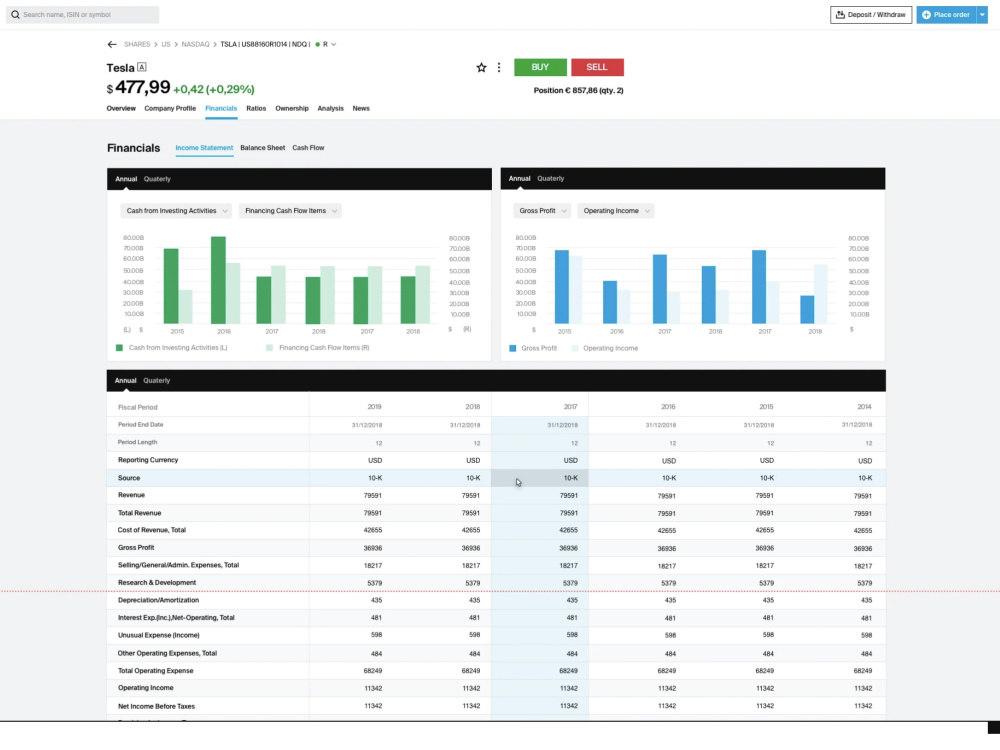The width and height of the screenshot is (1000, 750).
Task: Click the 2015 Gross Profit blue bar
Action: coord(561,287)
